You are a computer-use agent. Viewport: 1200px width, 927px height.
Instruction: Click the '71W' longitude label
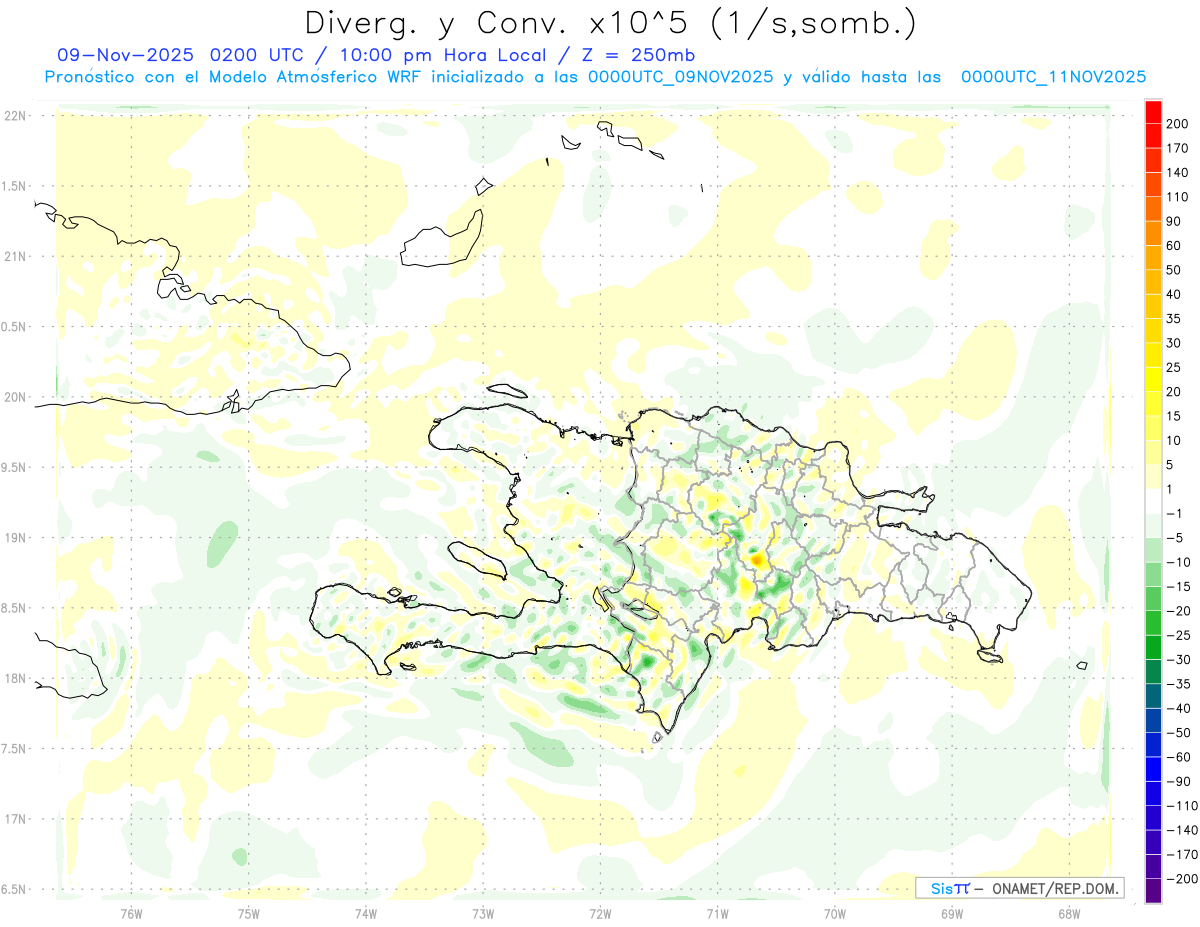[717, 913]
